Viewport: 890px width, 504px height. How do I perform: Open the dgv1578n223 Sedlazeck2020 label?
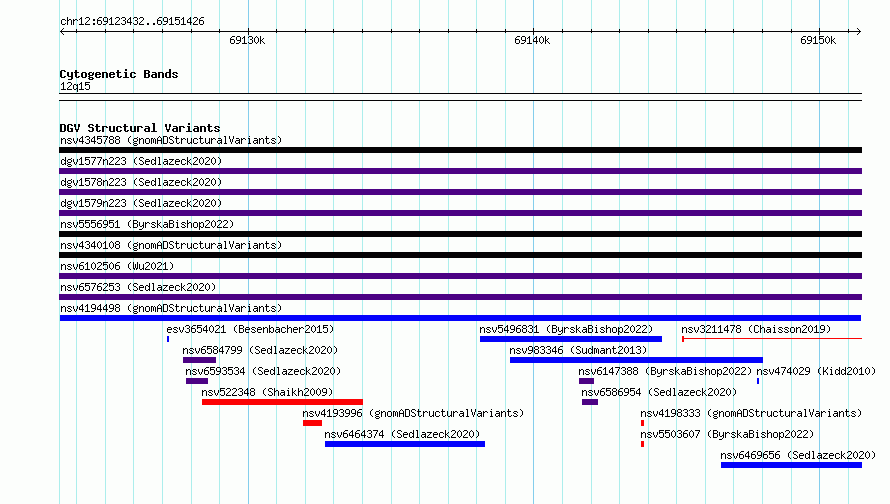pos(141,182)
